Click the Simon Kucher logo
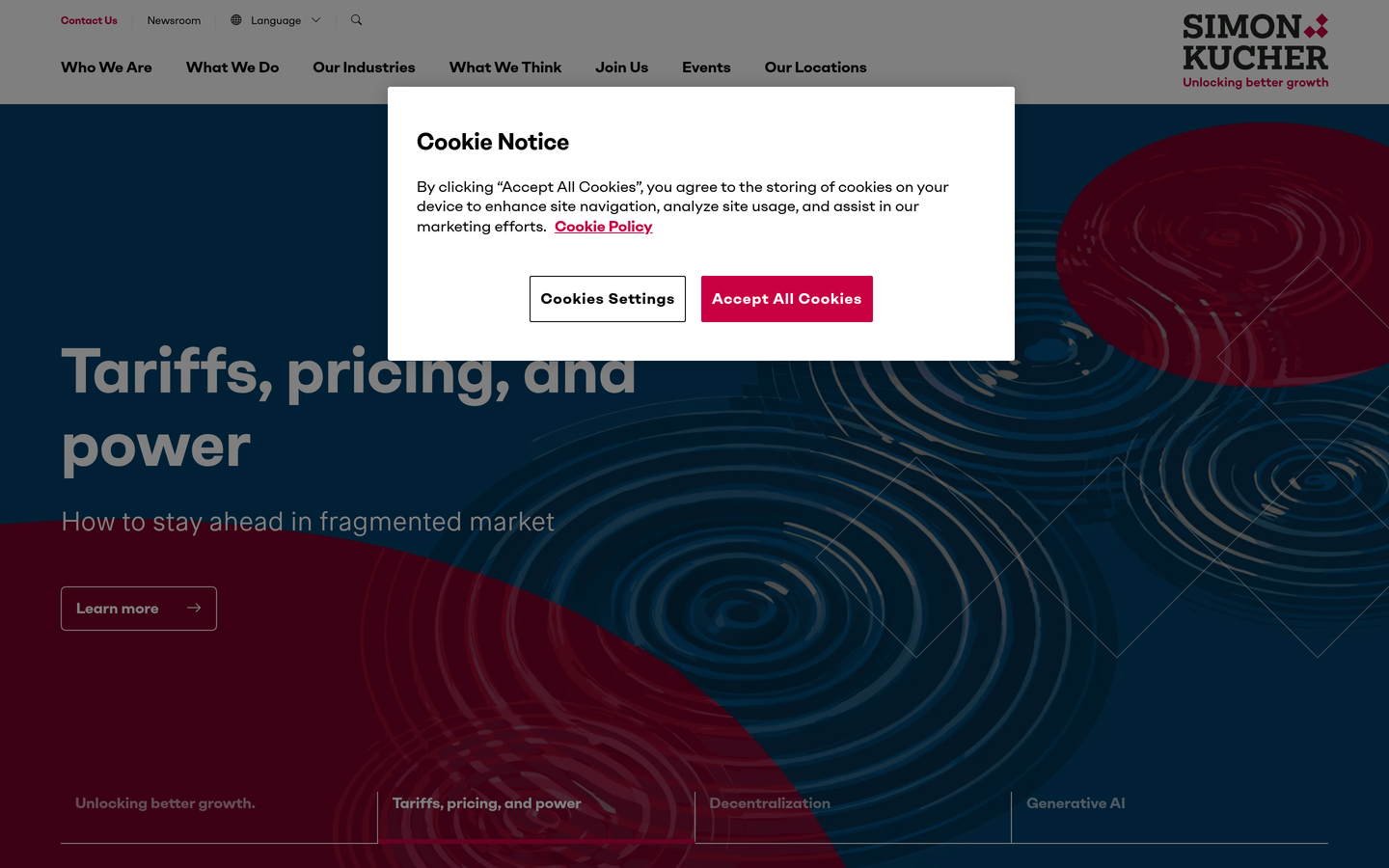This screenshot has height=868, width=1389. (1255, 51)
